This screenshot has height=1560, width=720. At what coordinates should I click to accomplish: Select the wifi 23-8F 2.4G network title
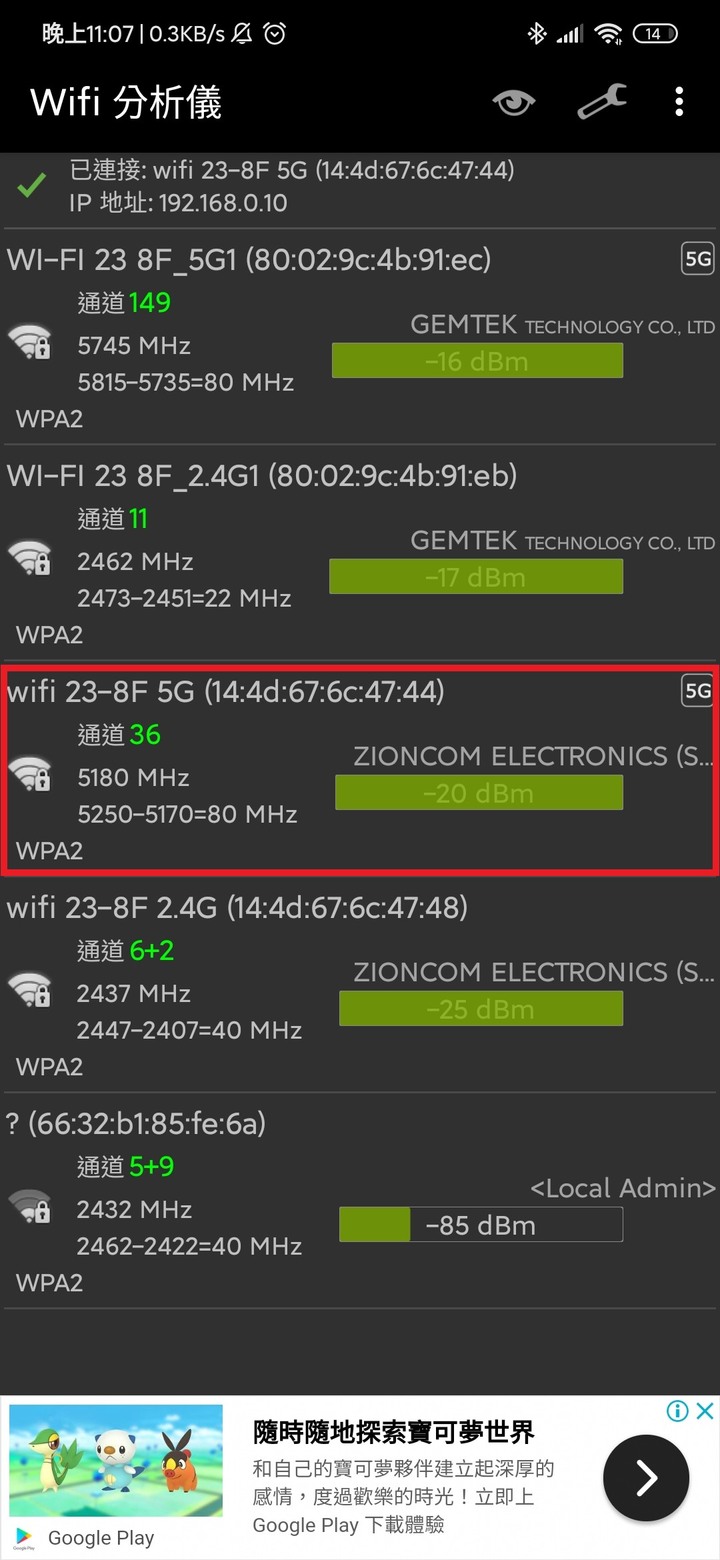(237, 908)
